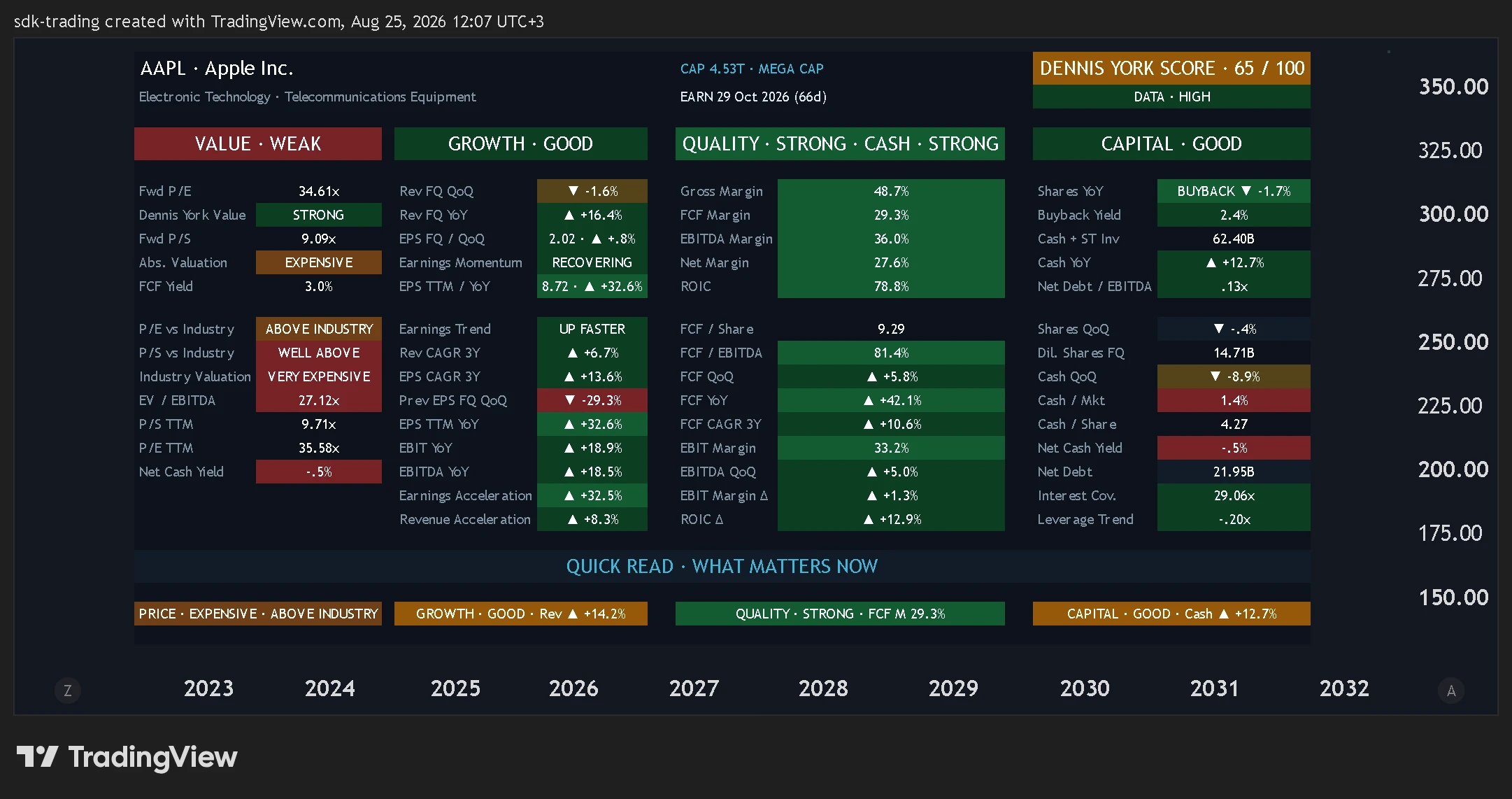Click the A auto-scale button

(x=1451, y=691)
